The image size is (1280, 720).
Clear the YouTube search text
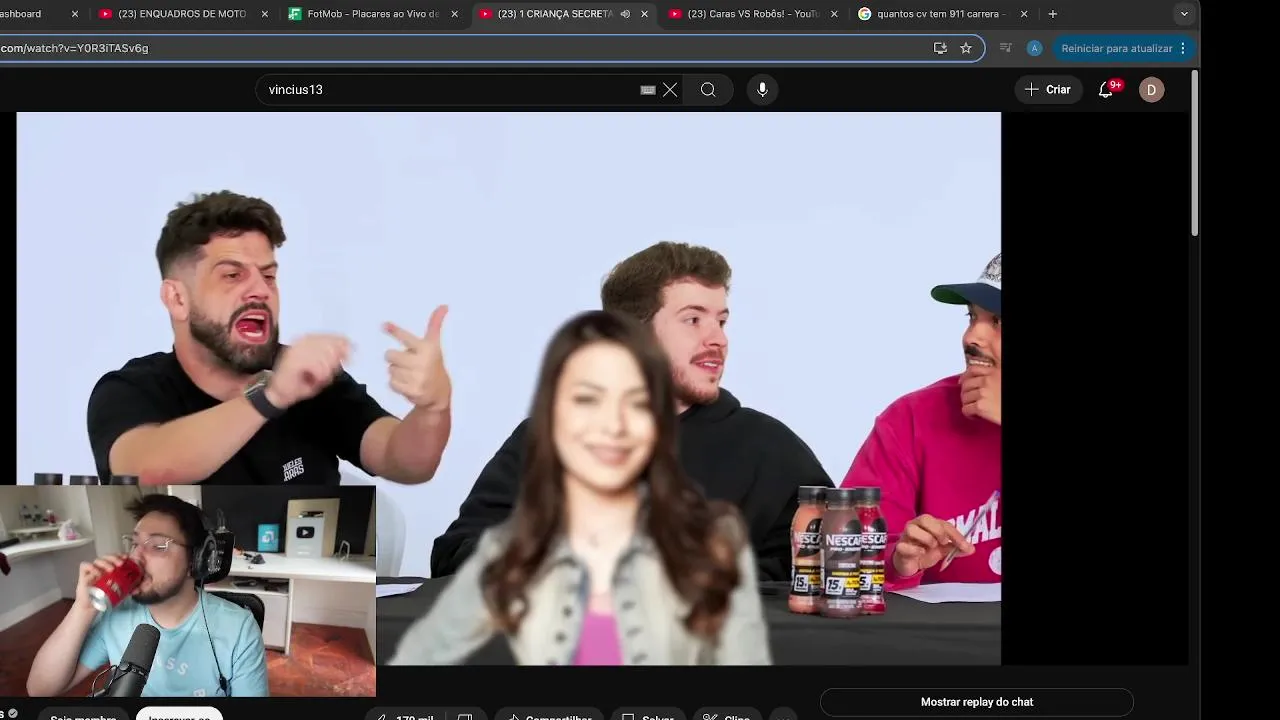coord(670,90)
